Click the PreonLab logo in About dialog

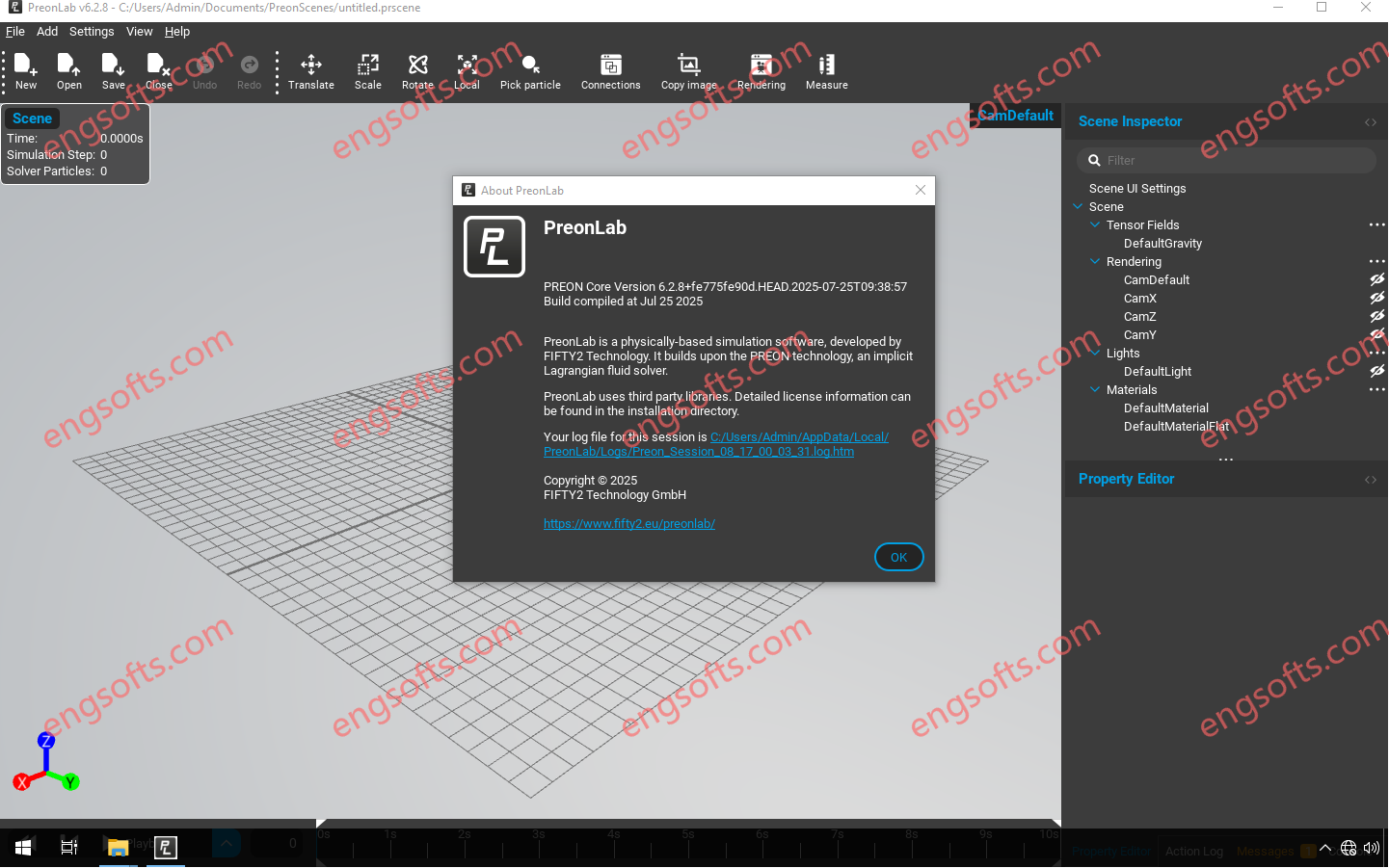click(x=494, y=247)
